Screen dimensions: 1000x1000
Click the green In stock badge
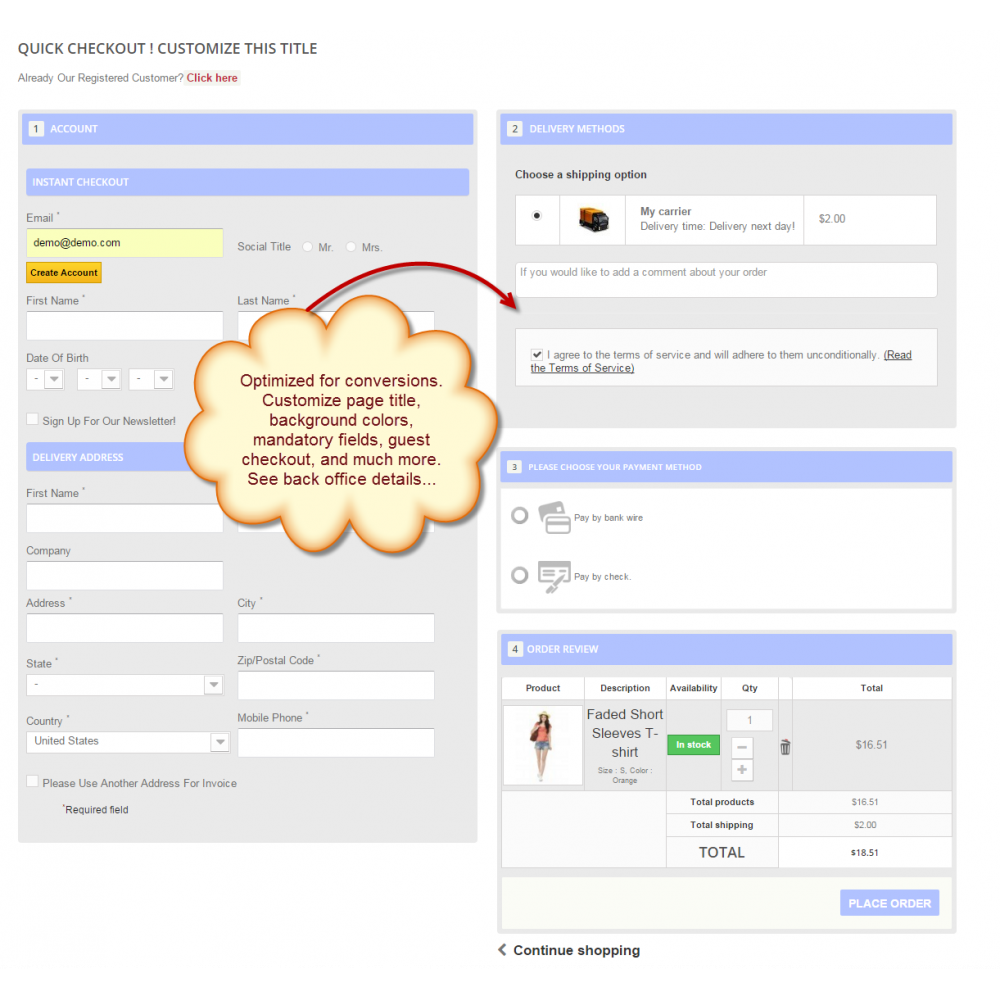pos(693,745)
